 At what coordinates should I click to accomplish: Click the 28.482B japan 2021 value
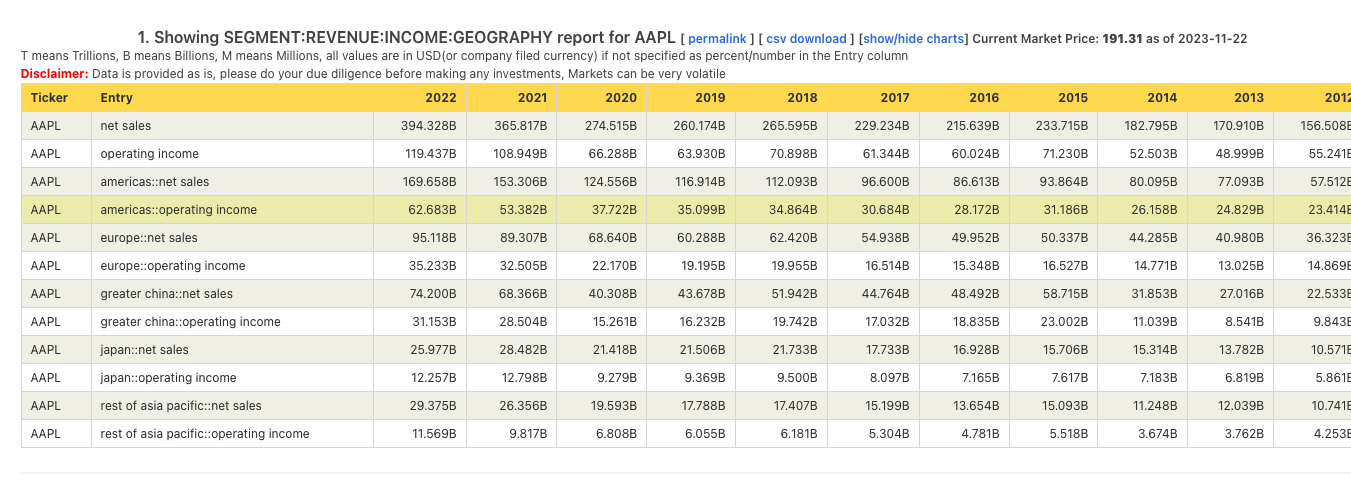point(524,350)
